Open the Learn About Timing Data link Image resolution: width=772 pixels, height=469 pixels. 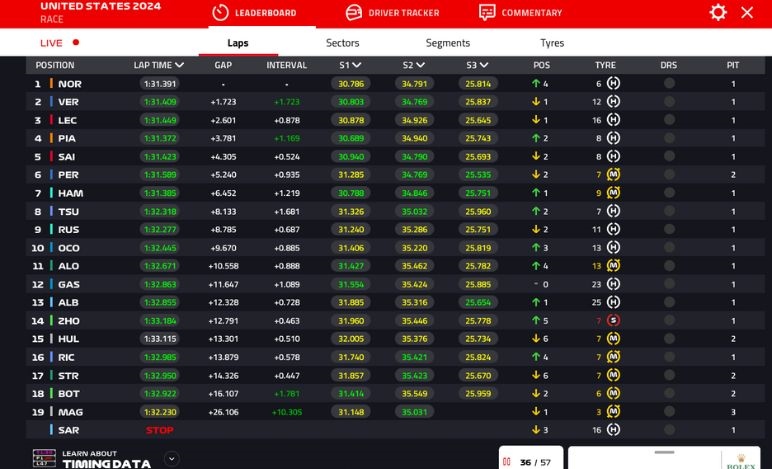coord(106,459)
